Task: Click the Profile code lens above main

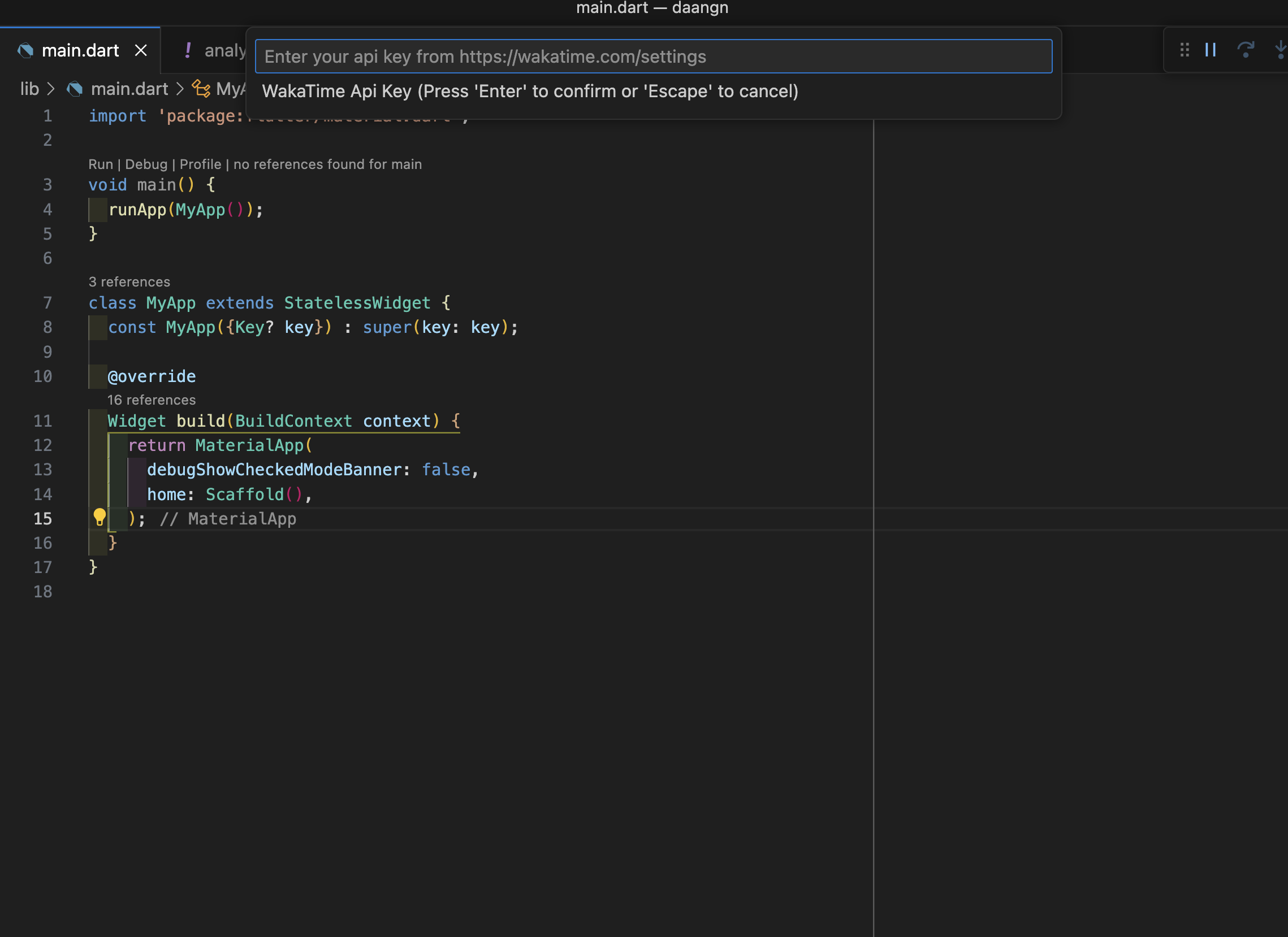Action: pos(201,164)
